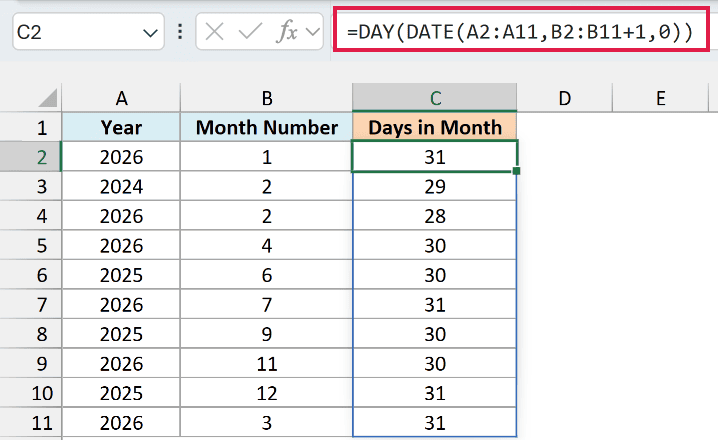Select cell C3 showing 29
This screenshot has height=440, width=718.
(435, 186)
